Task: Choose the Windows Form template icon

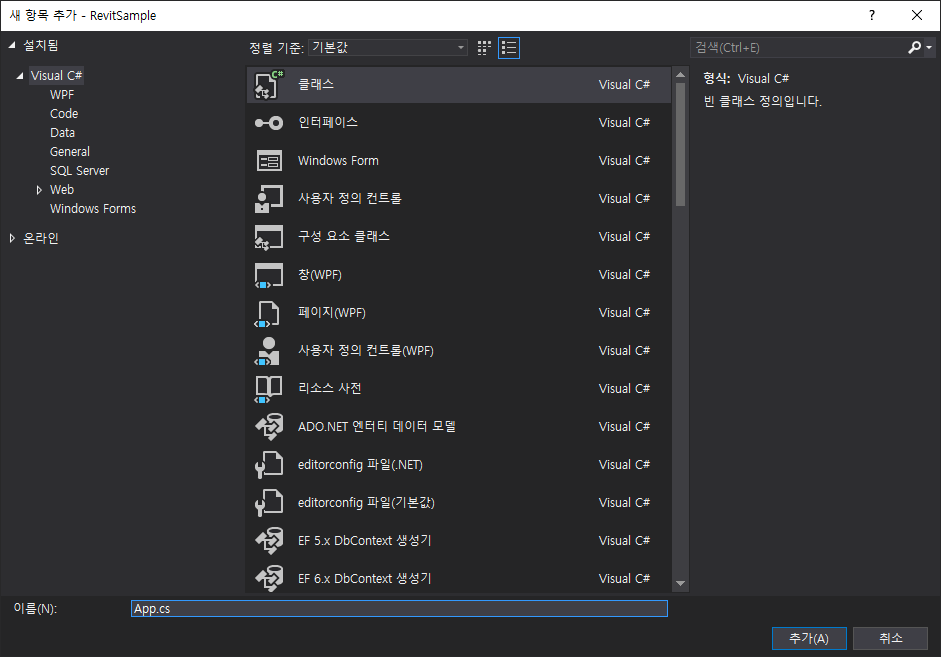Action: tap(269, 161)
